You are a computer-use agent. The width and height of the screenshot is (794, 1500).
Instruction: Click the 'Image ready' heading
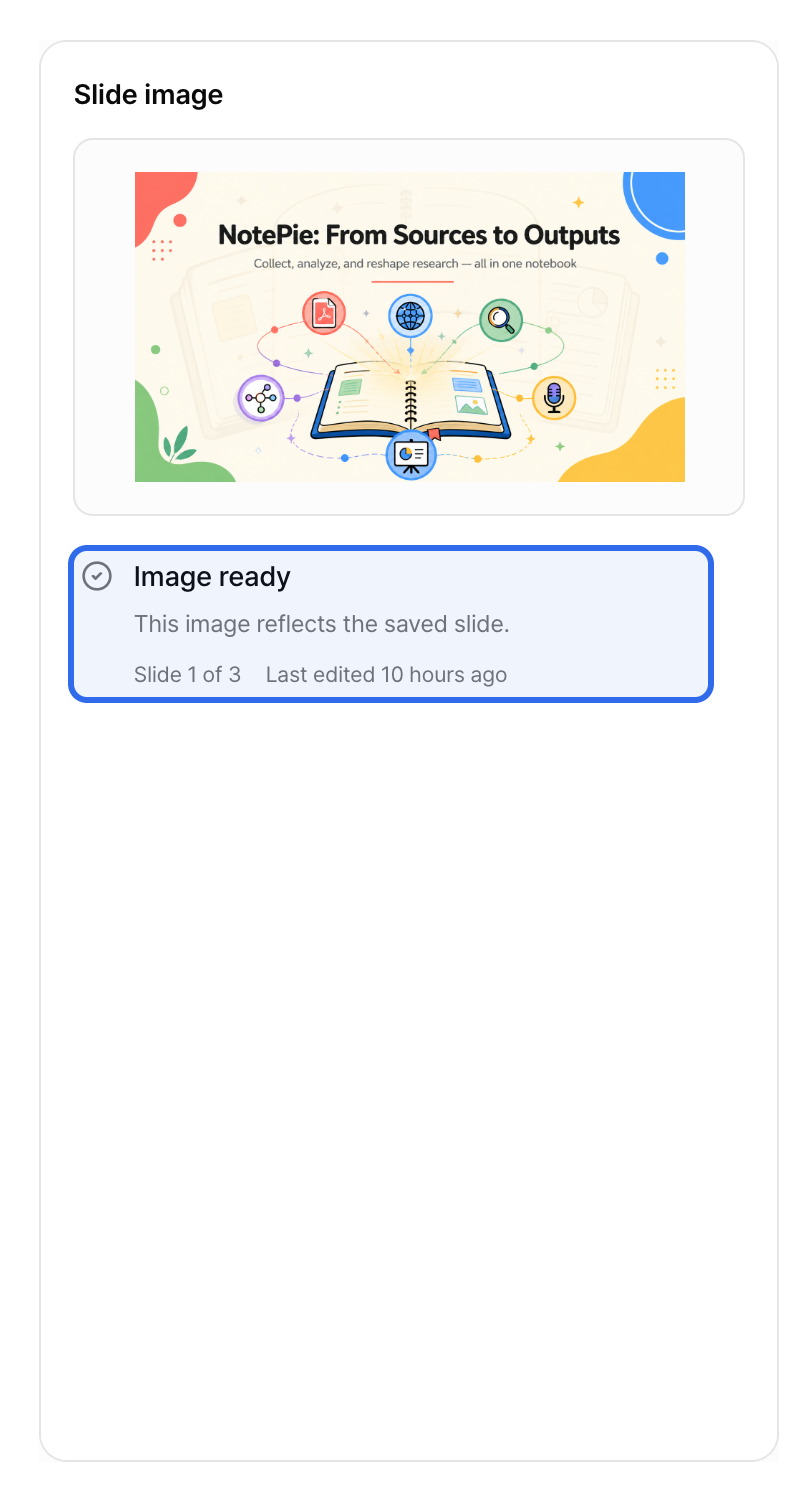212,576
